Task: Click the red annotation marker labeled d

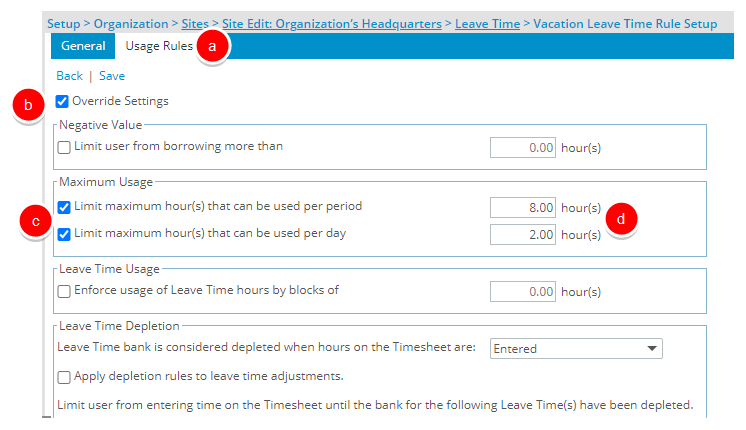Action: click(621, 218)
